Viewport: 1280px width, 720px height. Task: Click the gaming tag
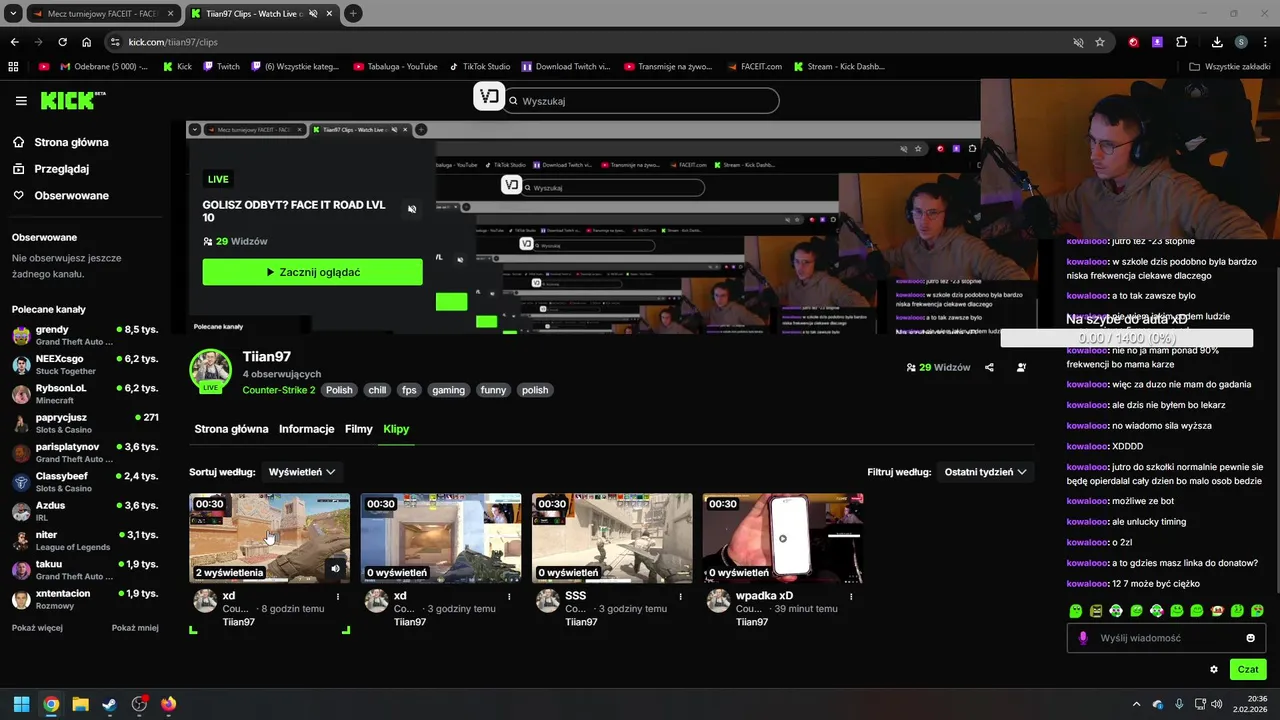click(448, 390)
